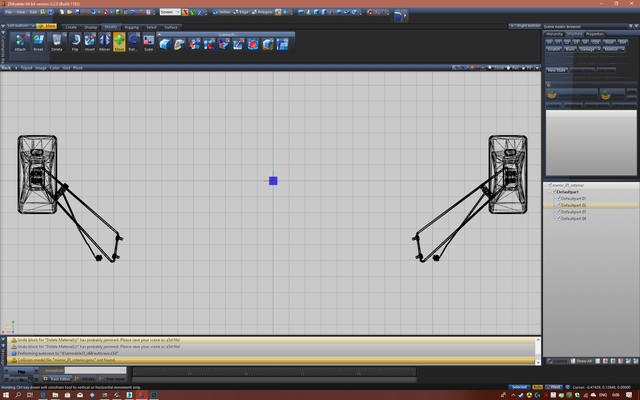Select the Delete tool
Screen dimensions: 640x400
pyautogui.click(x=57, y=42)
